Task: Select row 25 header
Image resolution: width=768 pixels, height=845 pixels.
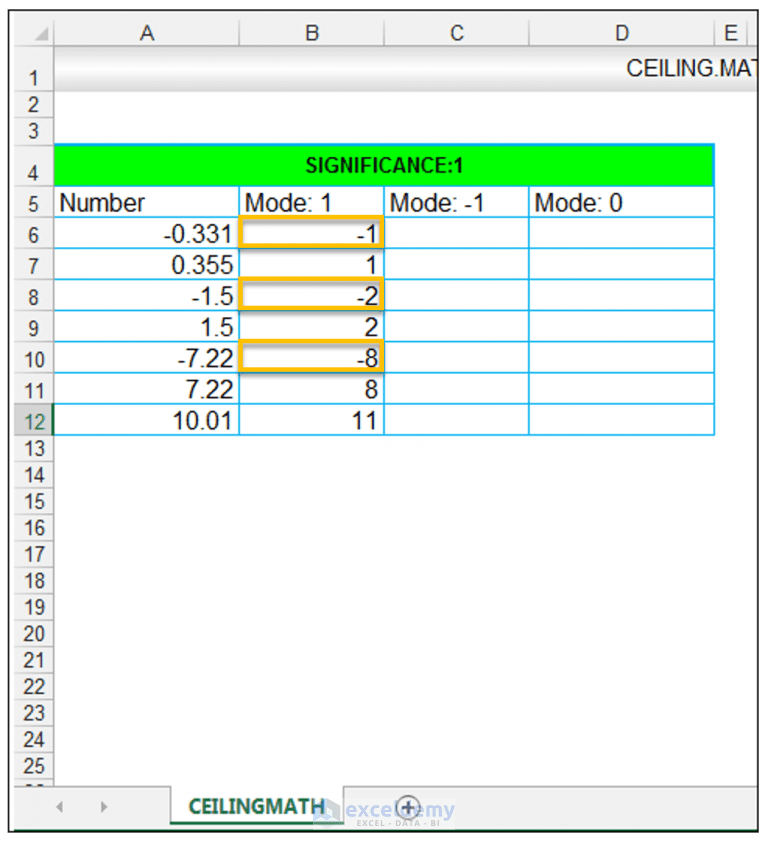Action: coord(33,766)
